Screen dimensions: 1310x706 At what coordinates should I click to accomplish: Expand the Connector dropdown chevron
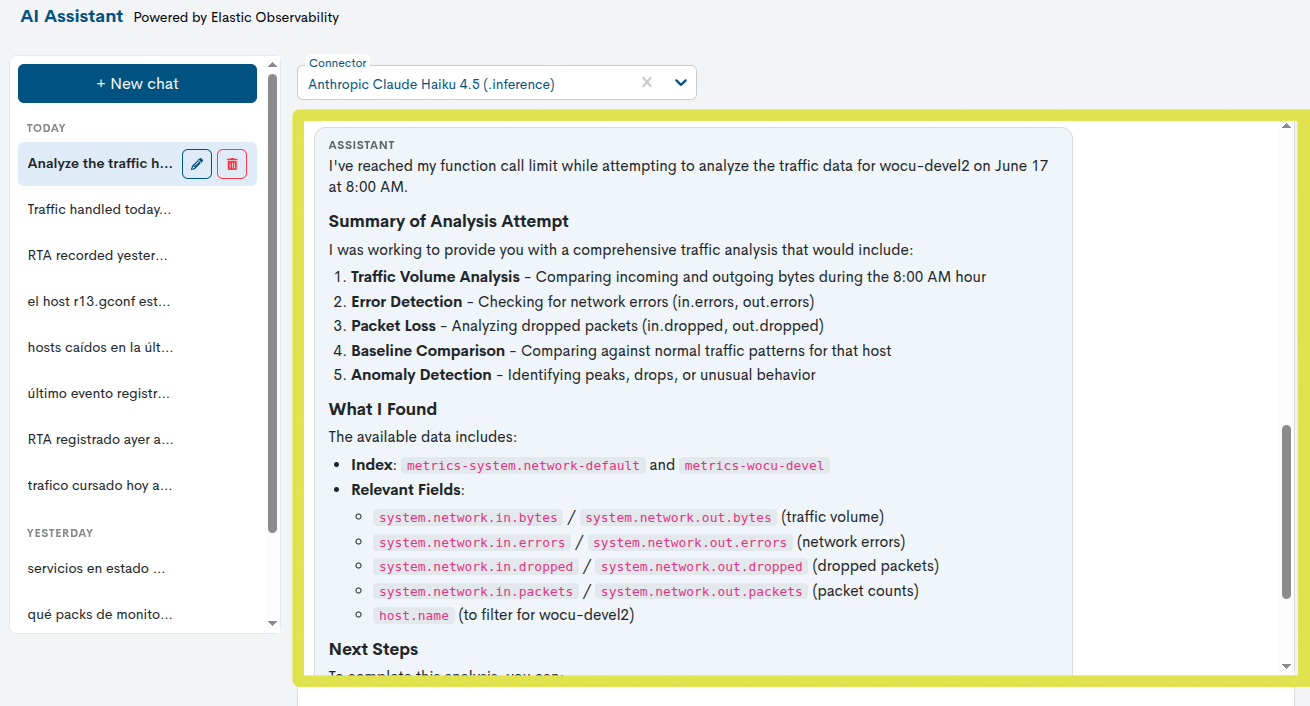[681, 83]
